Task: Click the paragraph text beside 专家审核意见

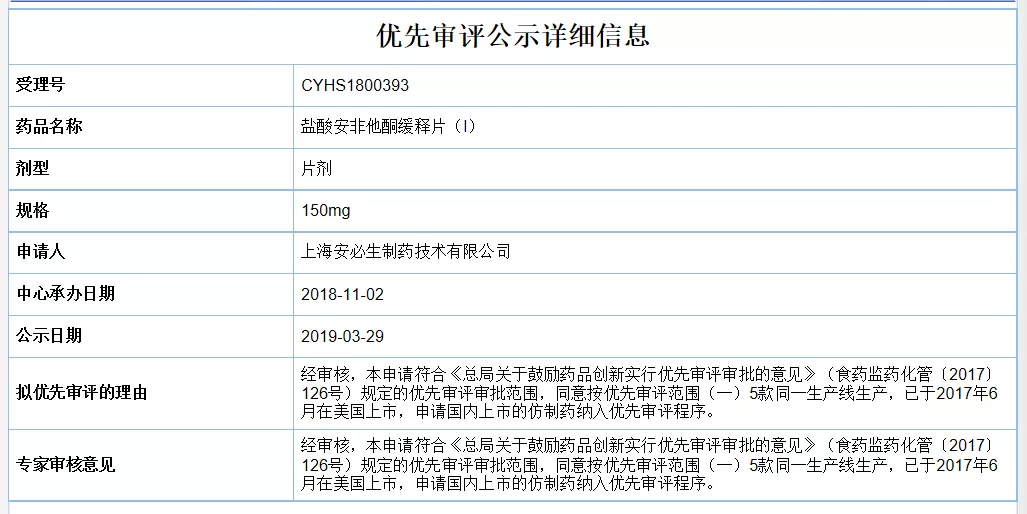Action: click(650, 464)
